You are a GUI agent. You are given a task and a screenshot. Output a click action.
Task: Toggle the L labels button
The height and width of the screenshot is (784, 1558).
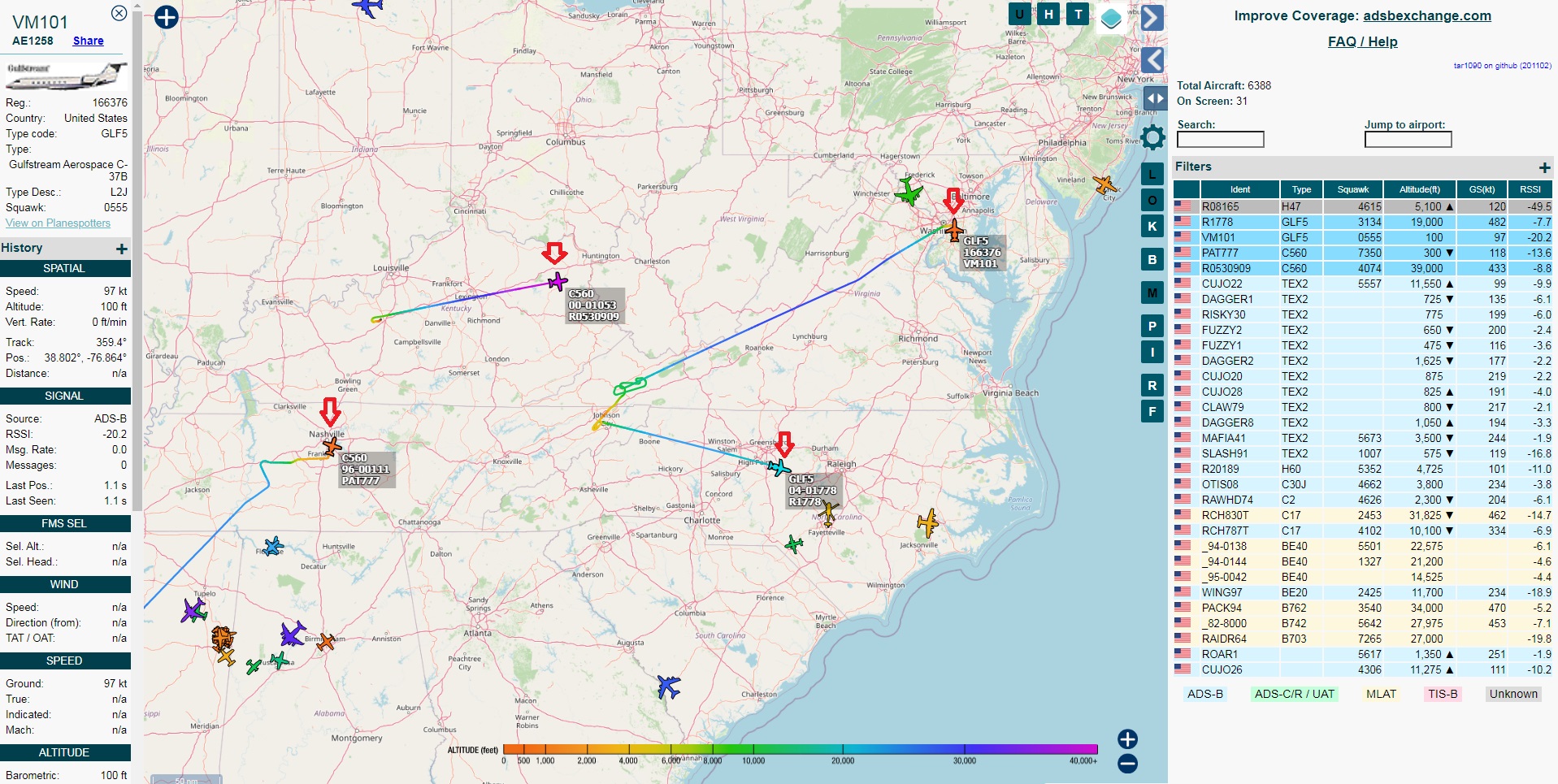[1152, 175]
